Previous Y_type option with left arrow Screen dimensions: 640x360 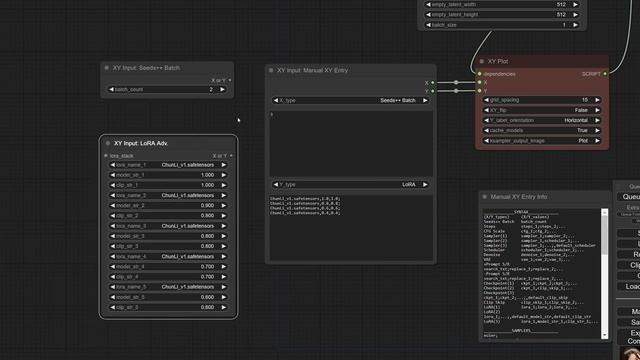(276, 184)
